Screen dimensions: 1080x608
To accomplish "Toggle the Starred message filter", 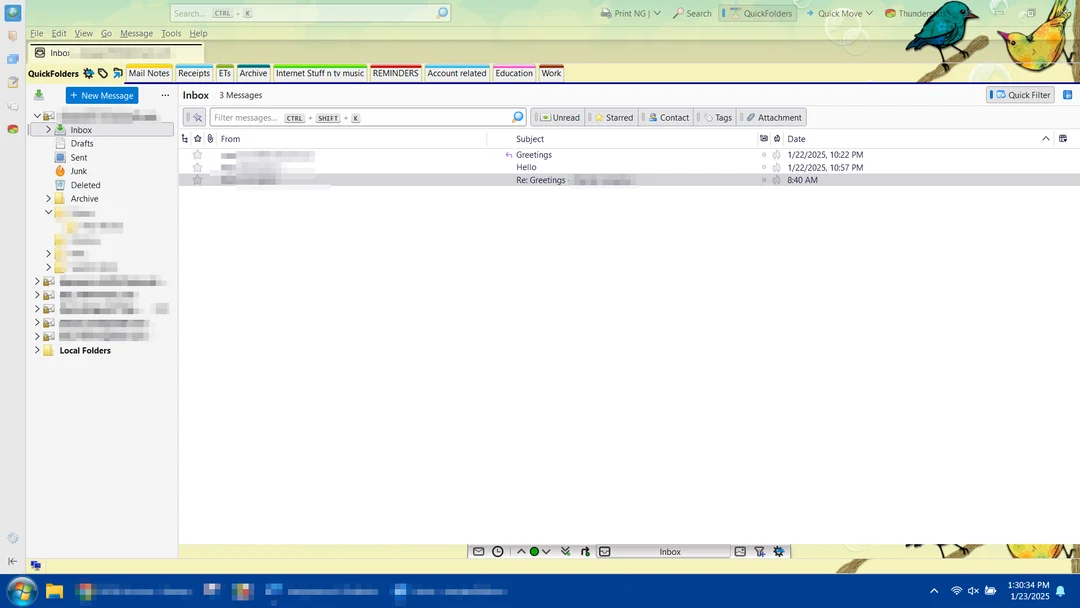I will tap(612, 117).
